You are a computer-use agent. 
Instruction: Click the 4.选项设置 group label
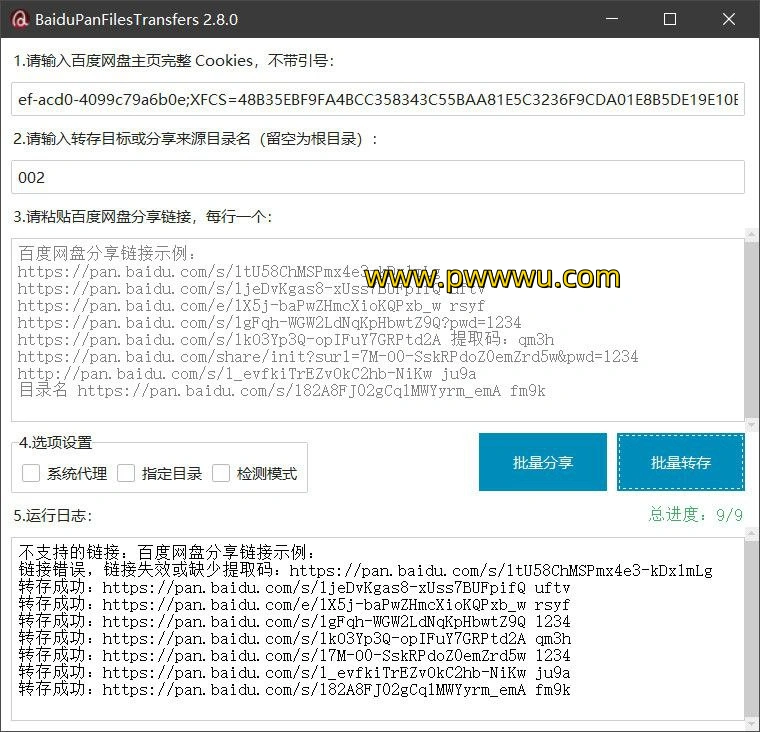55,443
